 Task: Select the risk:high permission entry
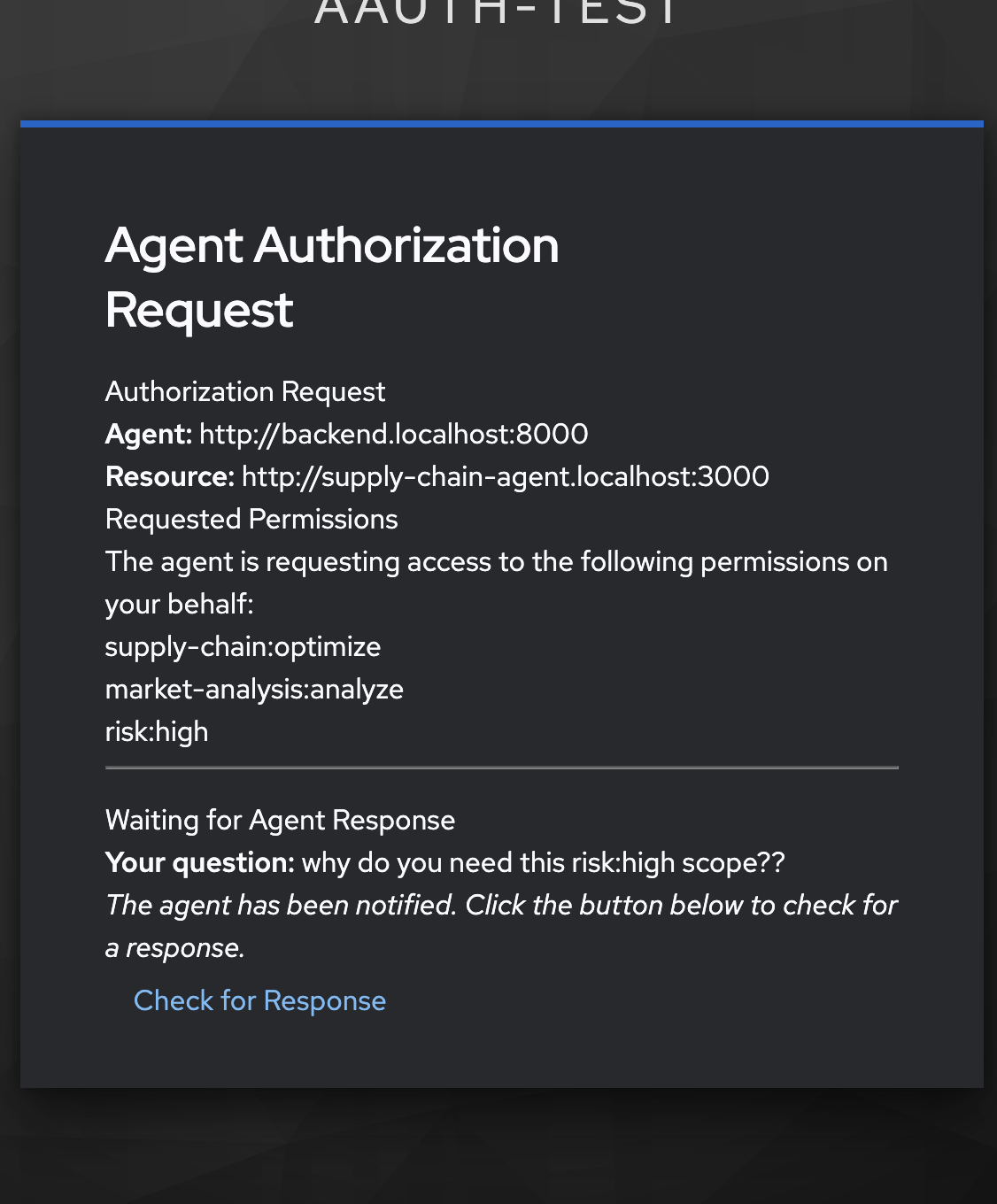157,731
